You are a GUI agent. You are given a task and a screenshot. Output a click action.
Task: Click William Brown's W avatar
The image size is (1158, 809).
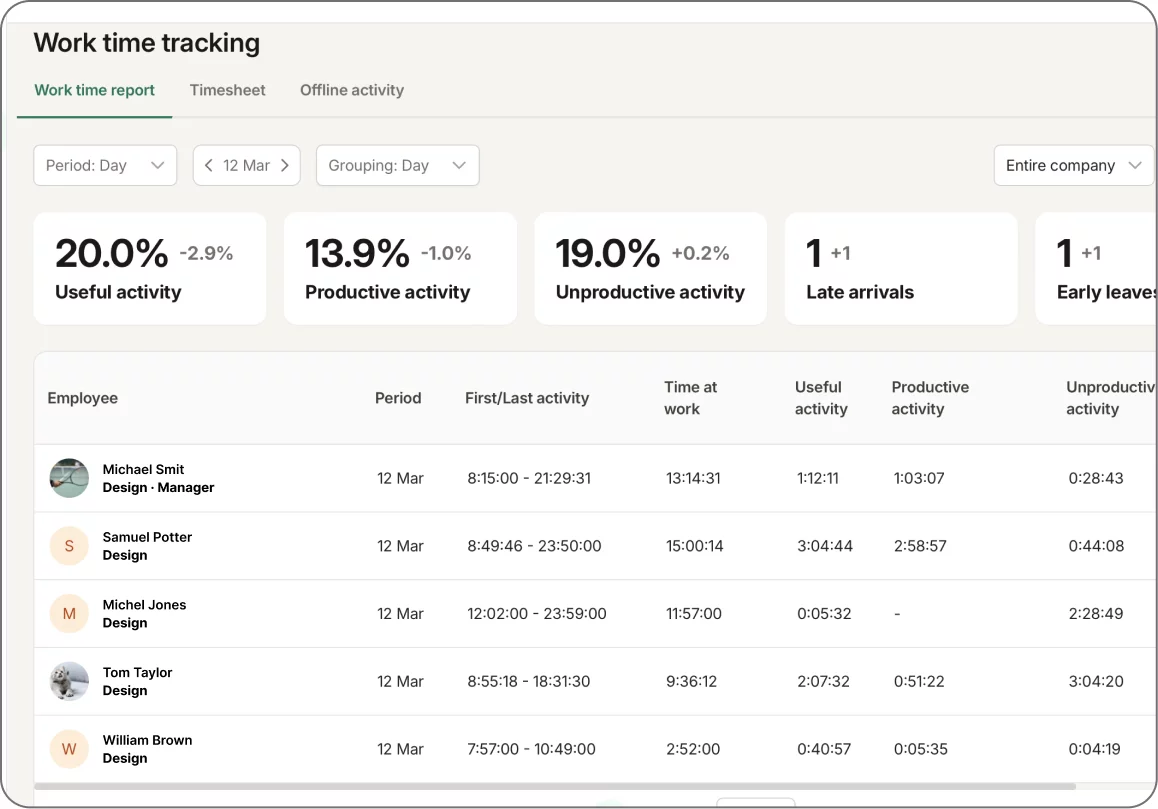69,749
